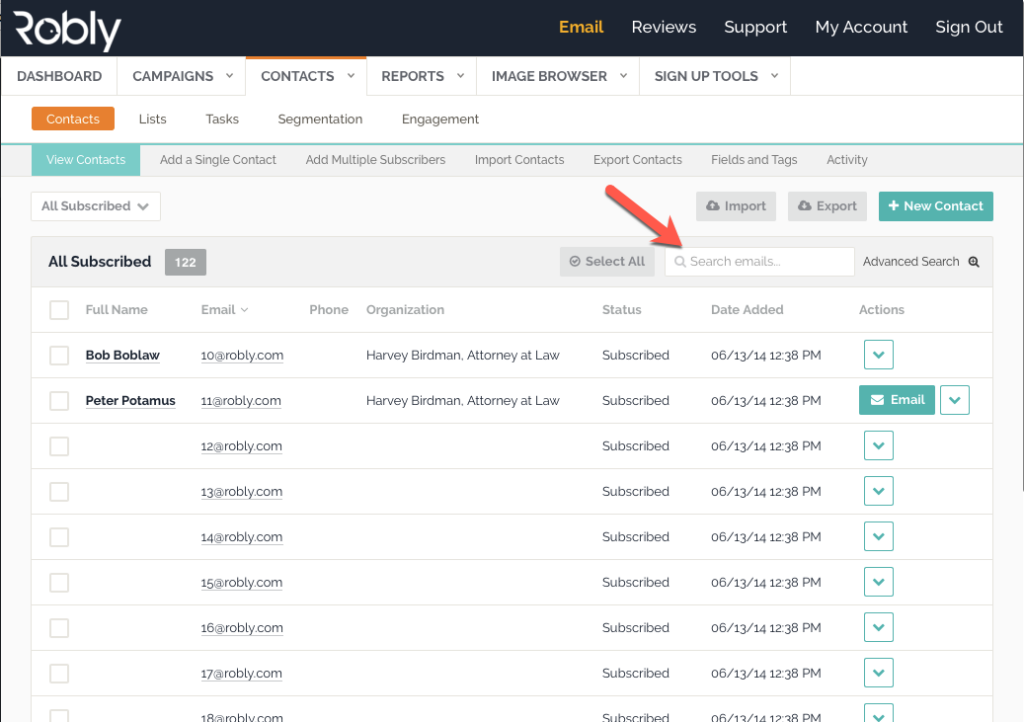The image size is (1024, 722).
Task: Tick the checkbox for 12@robly.com
Action: click(58, 445)
